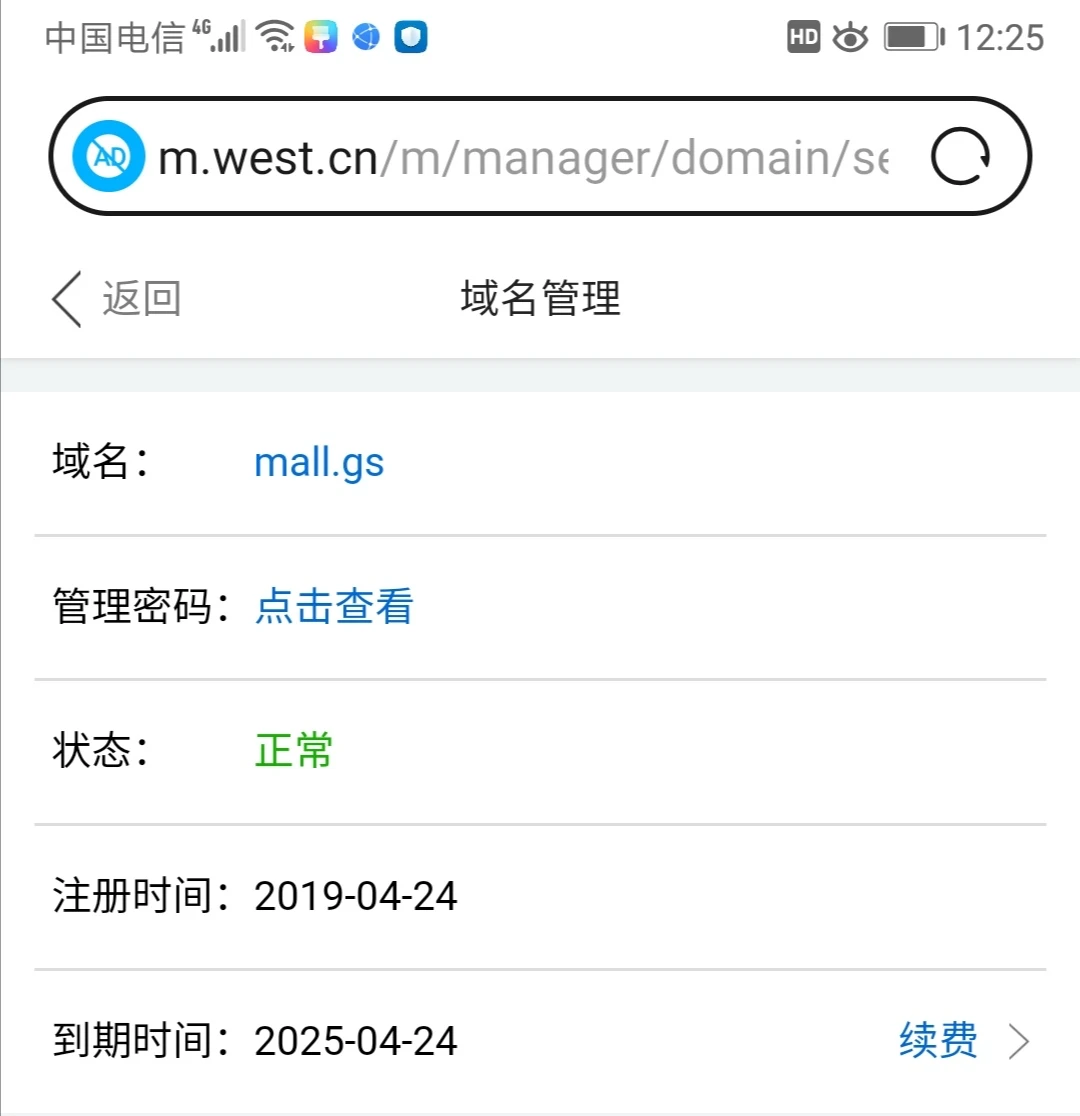Click 点击查看 to reveal management password
Screen dimensions: 1080x1116
click(x=334, y=607)
